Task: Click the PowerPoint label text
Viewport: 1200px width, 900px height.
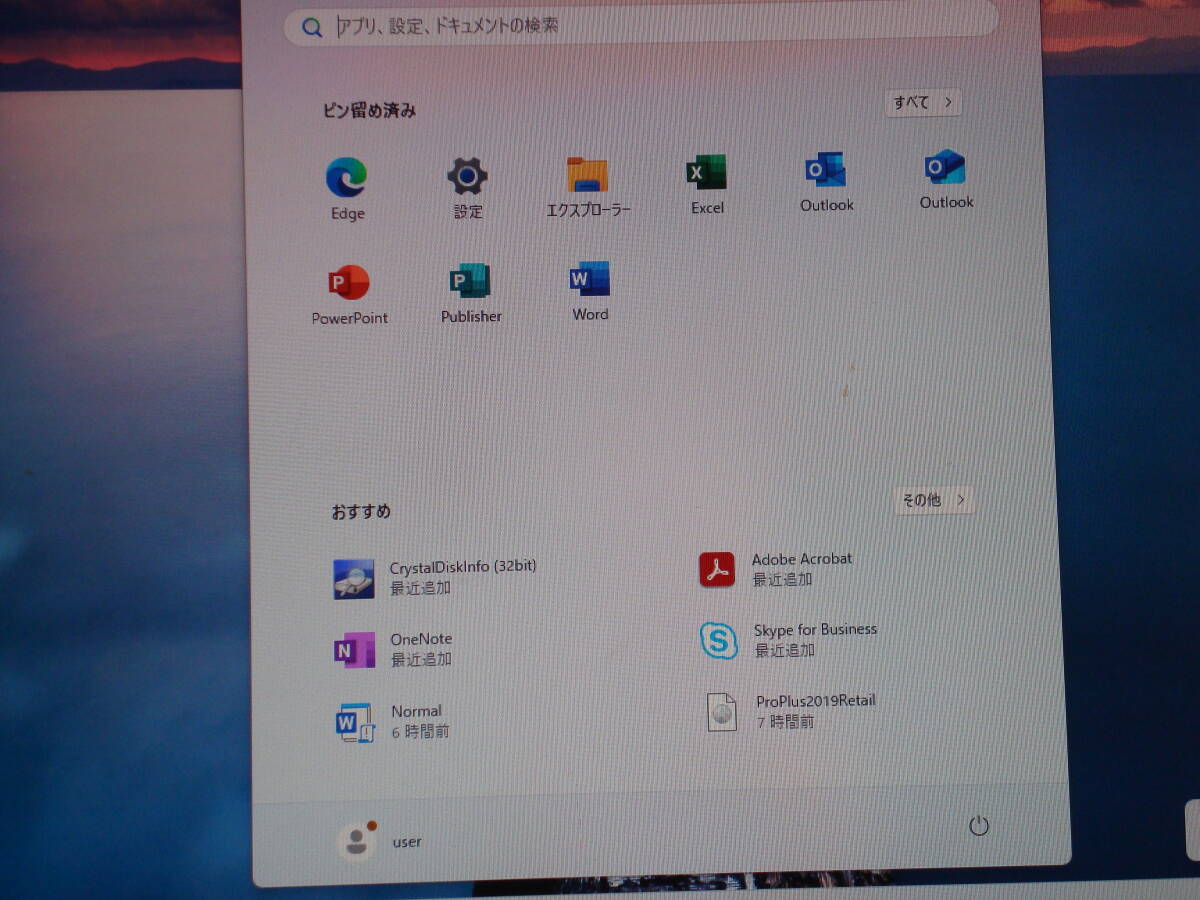Action: pos(350,318)
